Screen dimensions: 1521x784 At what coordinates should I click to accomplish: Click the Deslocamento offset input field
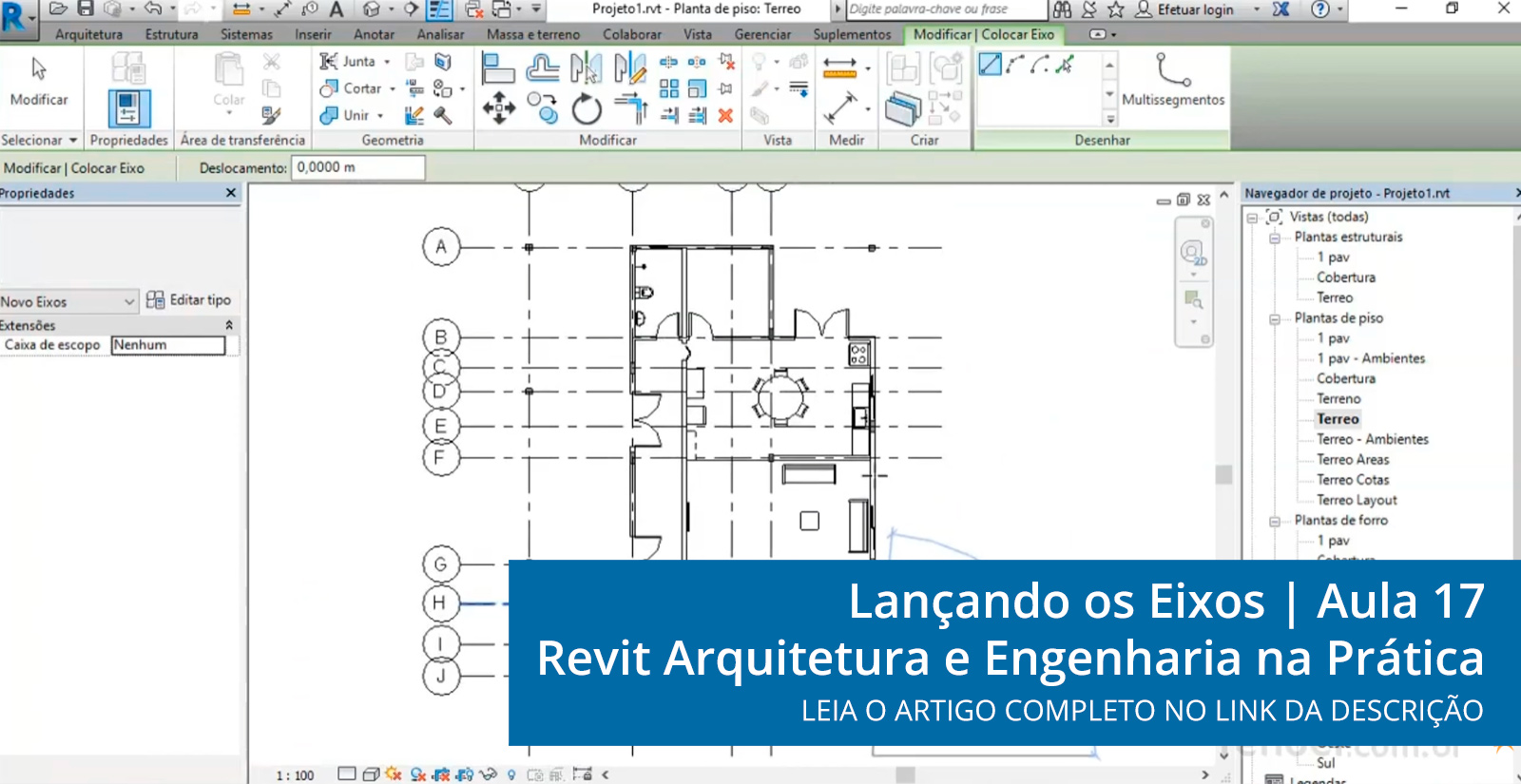358,167
